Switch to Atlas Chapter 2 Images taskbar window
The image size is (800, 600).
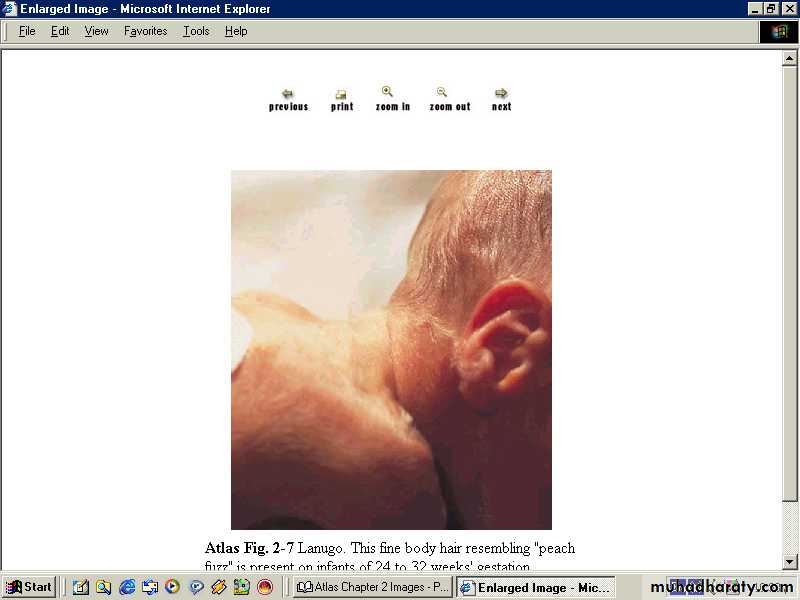coord(373,587)
